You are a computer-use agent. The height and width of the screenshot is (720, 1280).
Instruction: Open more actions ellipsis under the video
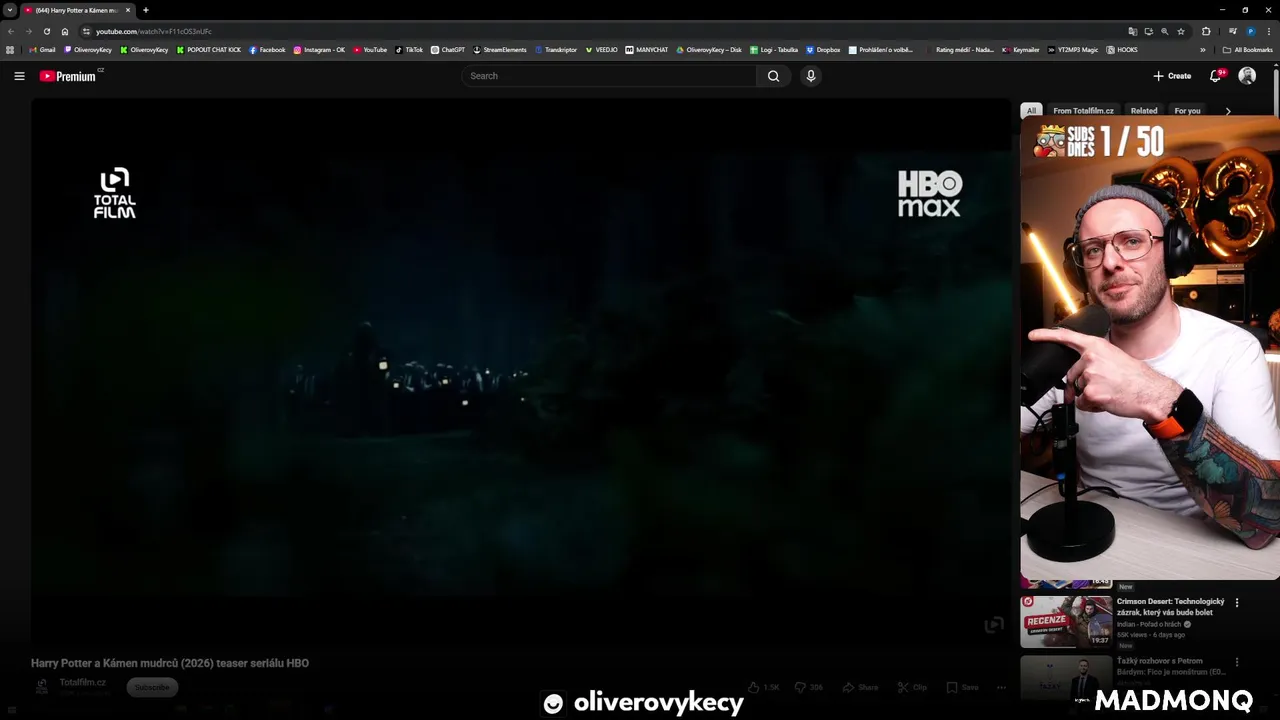[x=1000, y=687]
